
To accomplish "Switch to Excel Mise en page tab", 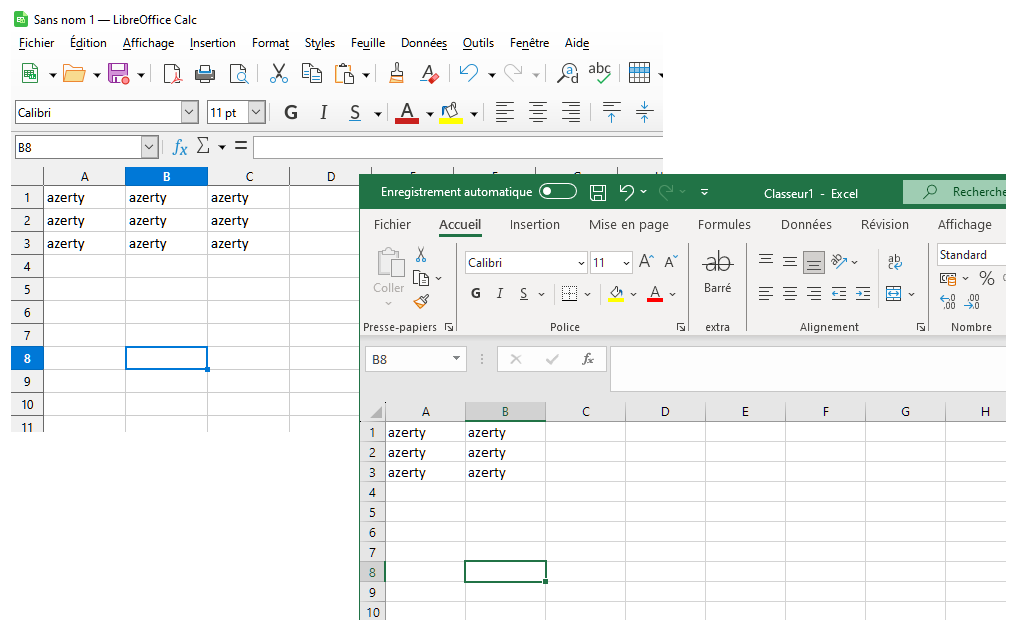I will (629, 224).
